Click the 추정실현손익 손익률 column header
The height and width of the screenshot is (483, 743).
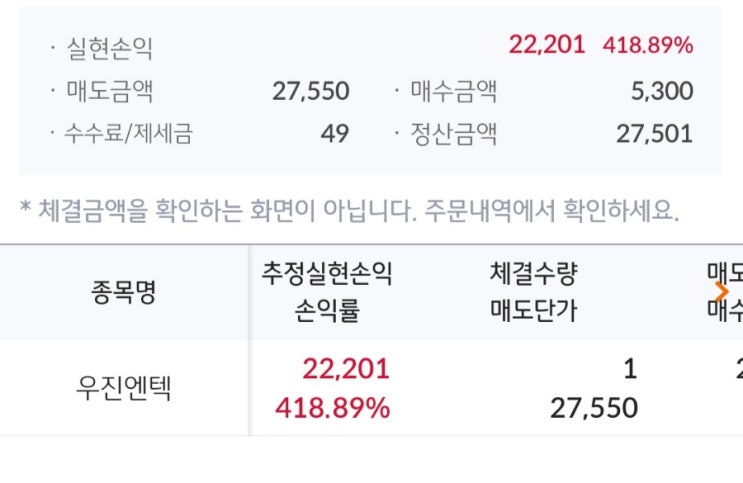coord(326,292)
